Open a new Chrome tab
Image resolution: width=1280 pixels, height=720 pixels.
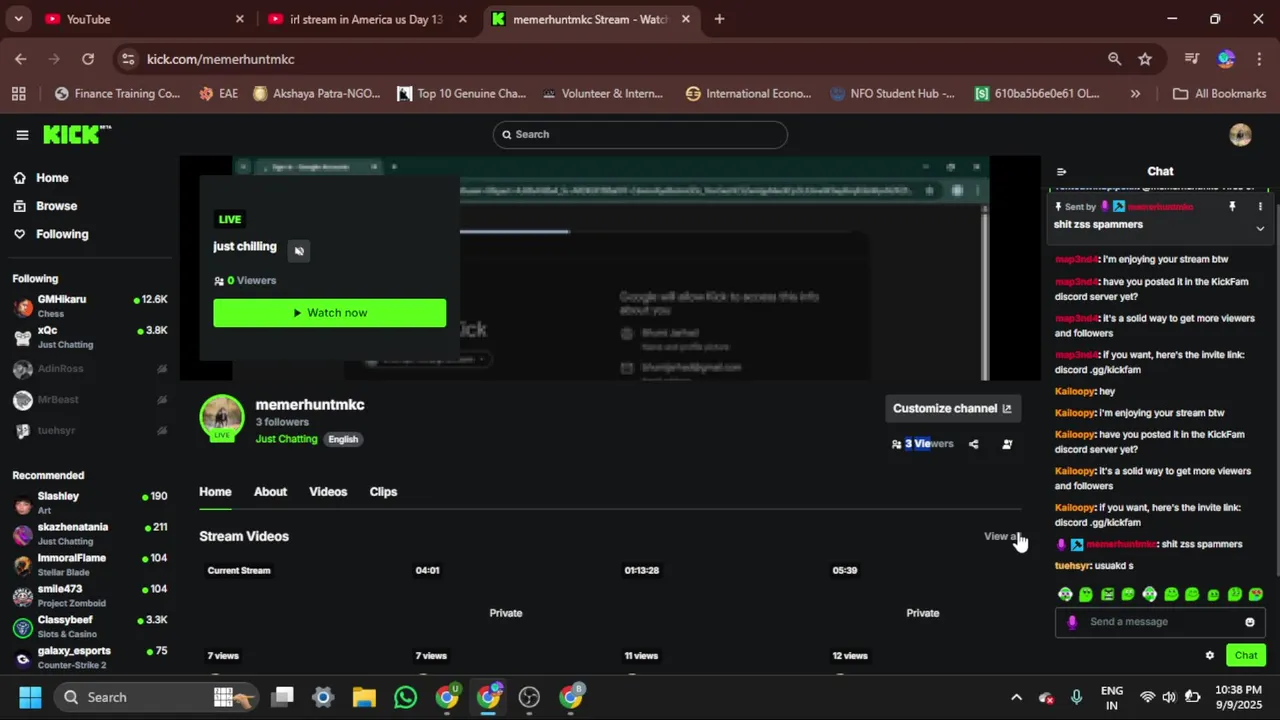point(719,19)
